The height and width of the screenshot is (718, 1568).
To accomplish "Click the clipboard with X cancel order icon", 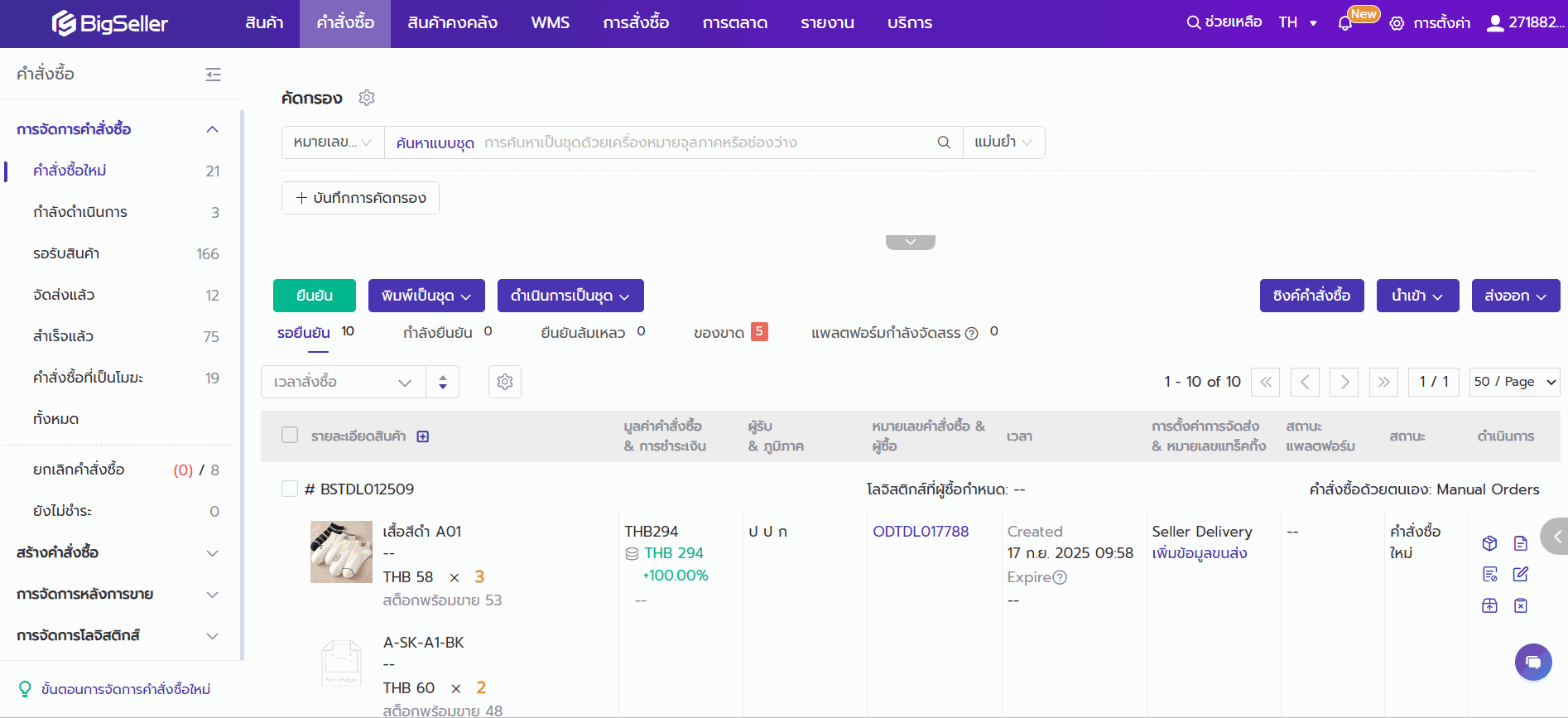I will 1520,605.
